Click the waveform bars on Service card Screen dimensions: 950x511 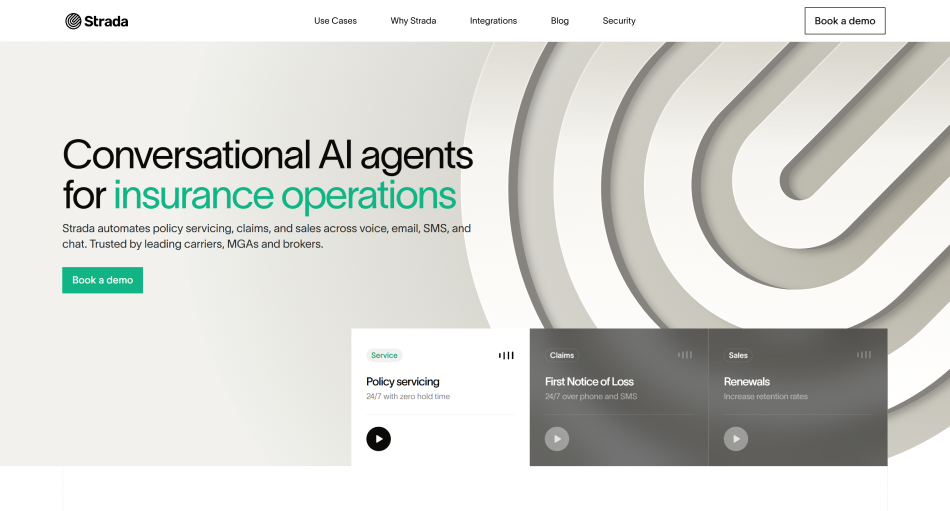507,355
